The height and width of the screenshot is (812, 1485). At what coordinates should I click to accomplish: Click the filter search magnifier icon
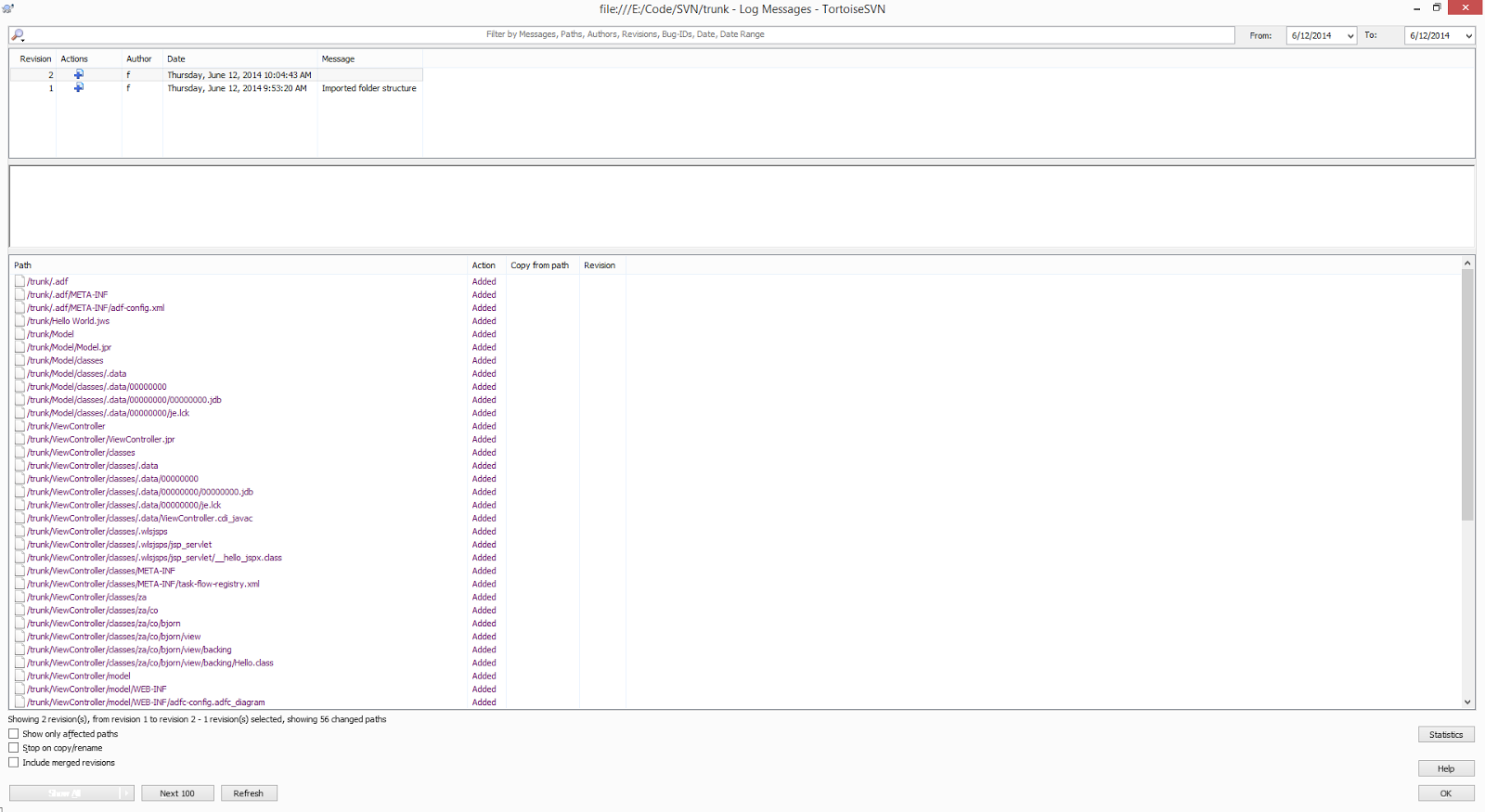point(18,35)
